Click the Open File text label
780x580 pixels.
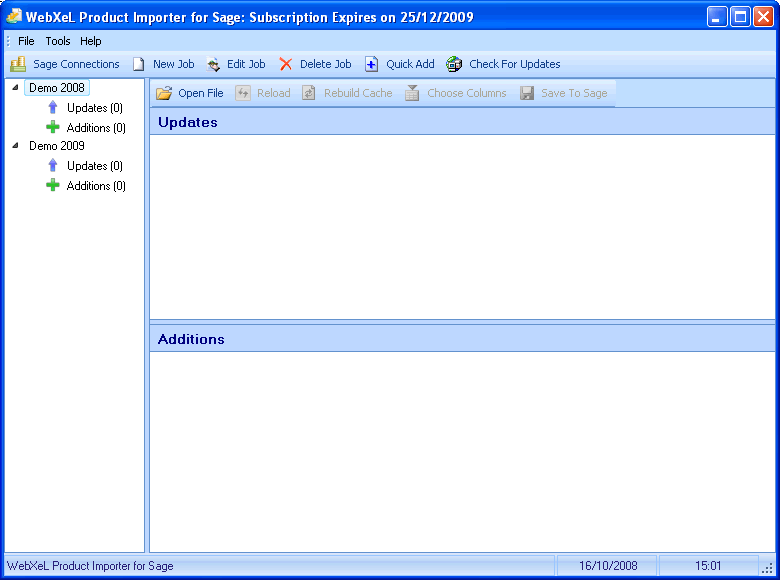[x=201, y=93]
